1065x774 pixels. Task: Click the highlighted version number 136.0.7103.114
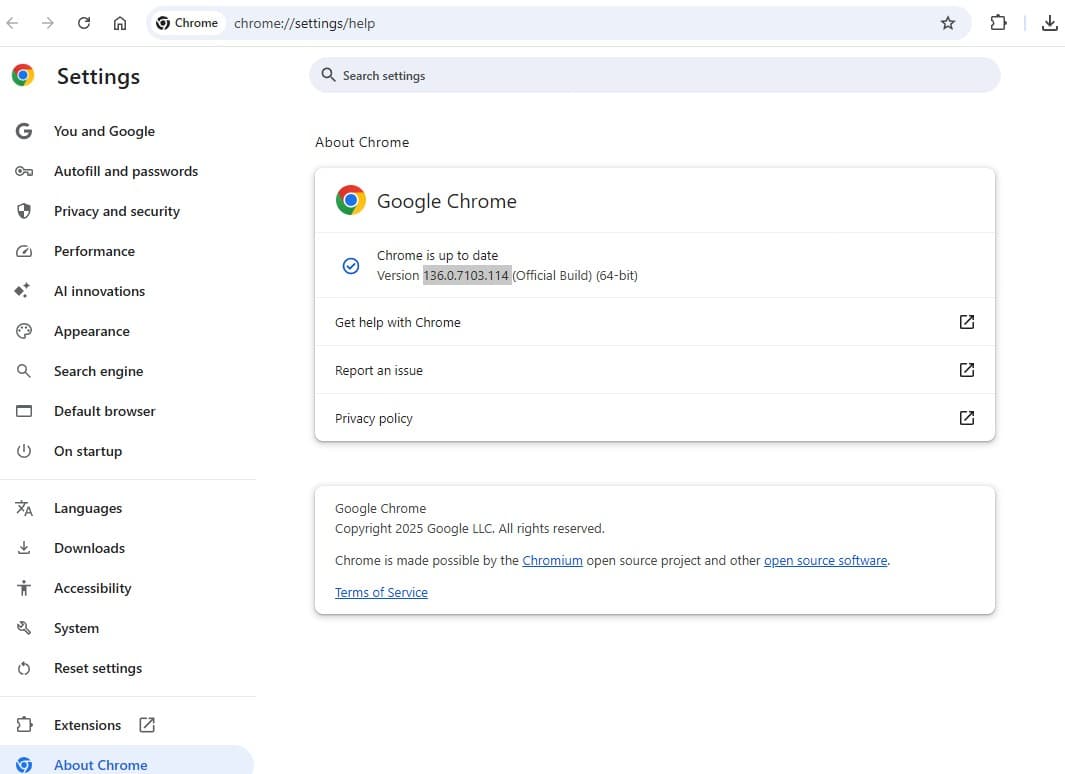point(466,276)
